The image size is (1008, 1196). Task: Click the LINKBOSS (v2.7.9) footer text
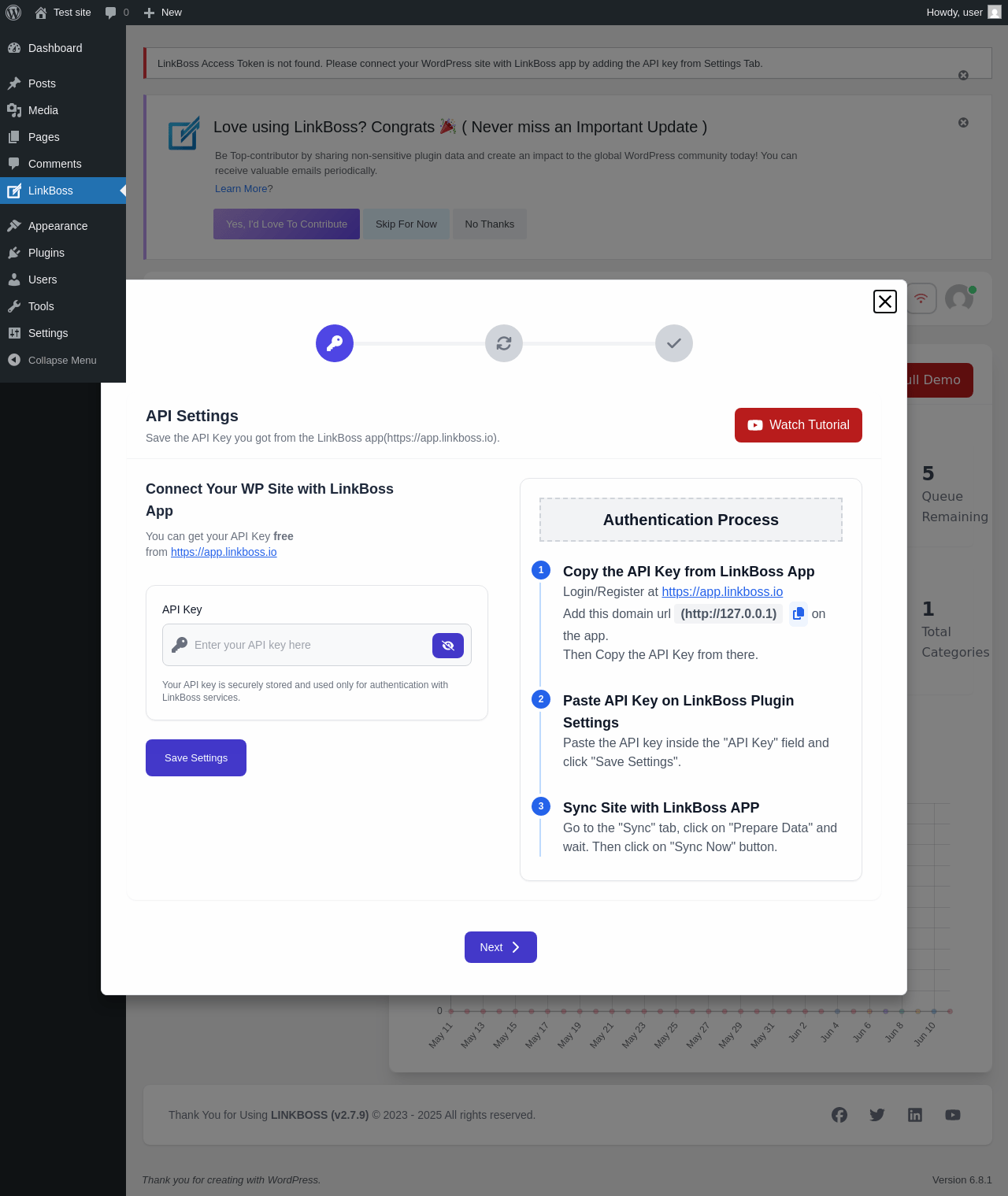tap(320, 1115)
